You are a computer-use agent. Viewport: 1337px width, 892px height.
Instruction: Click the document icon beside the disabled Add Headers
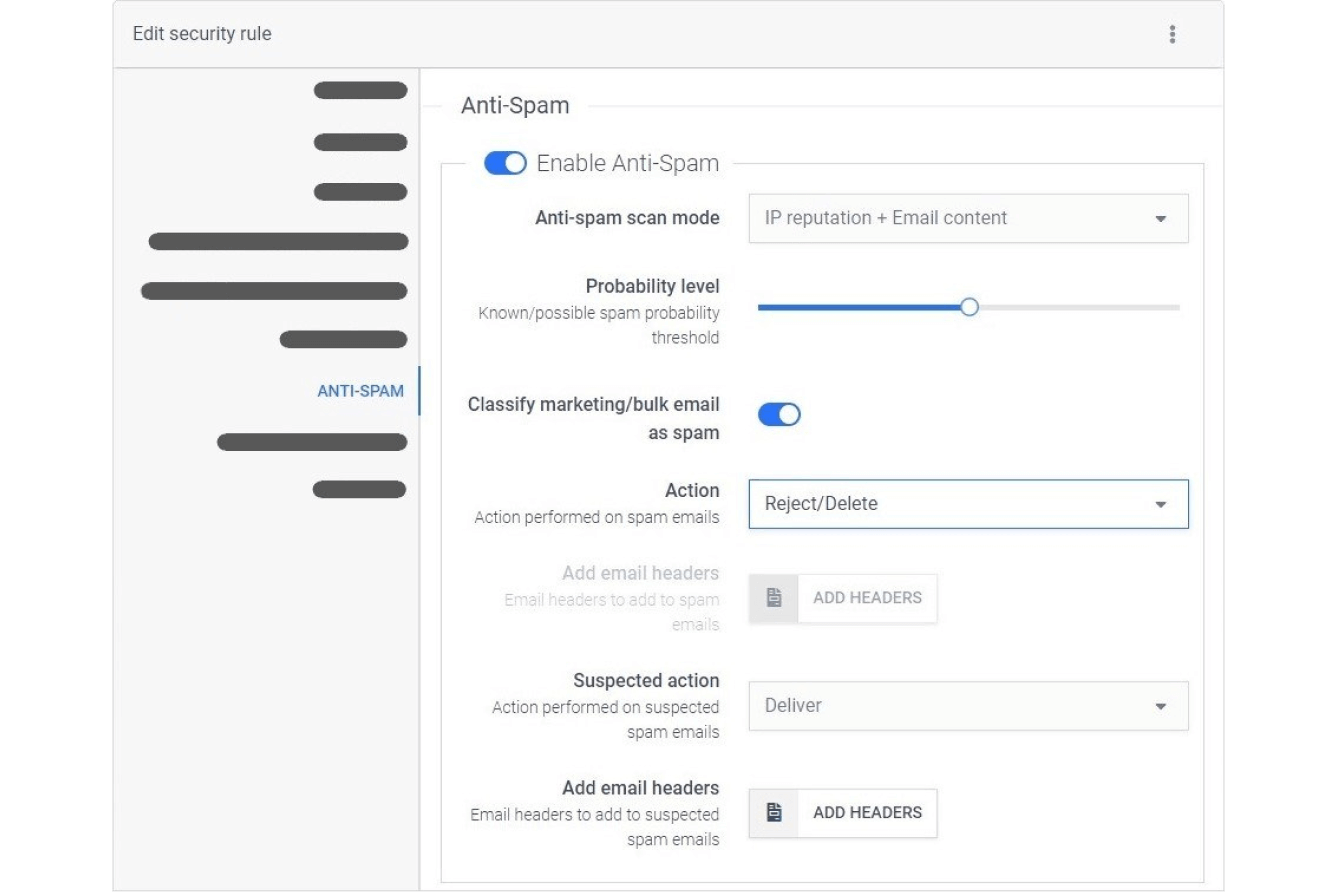coord(773,597)
